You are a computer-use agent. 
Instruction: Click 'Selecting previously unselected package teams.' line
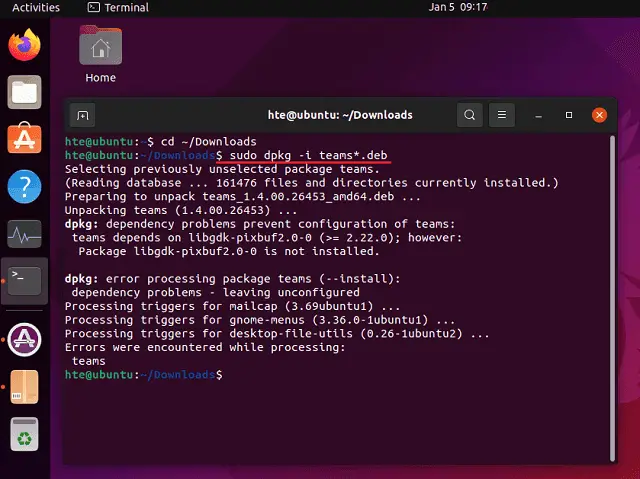click(222, 169)
